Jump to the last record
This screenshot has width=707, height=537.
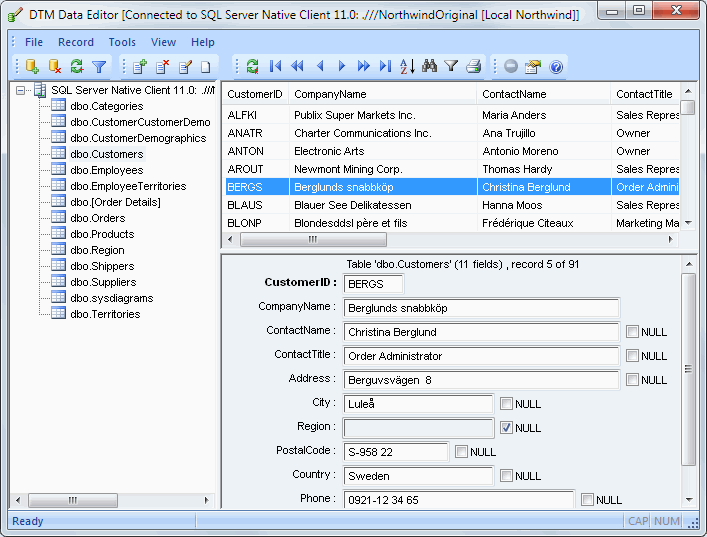(385, 67)
